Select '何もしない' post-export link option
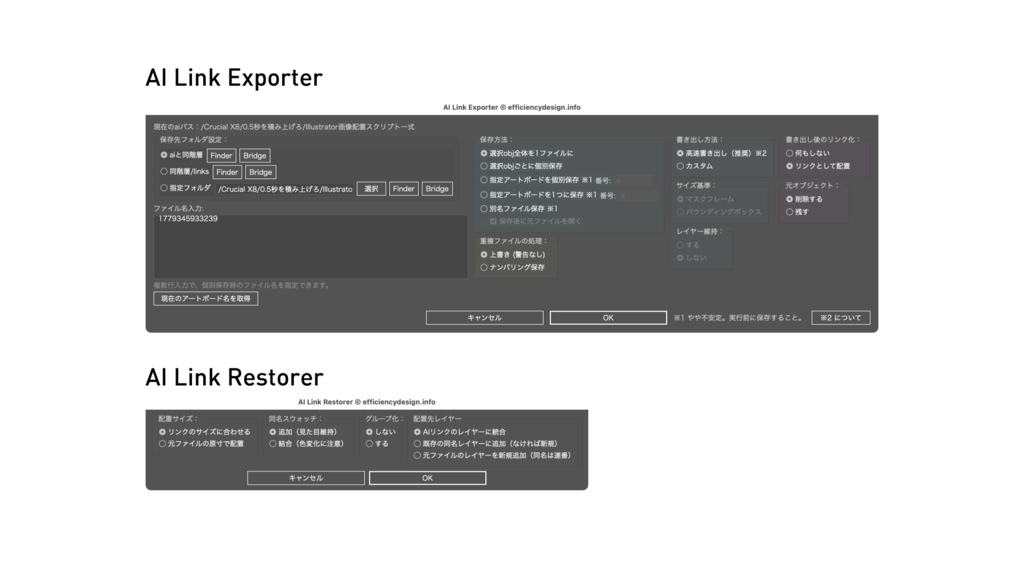Screen dimensions: 1024x576 (790, 153)
